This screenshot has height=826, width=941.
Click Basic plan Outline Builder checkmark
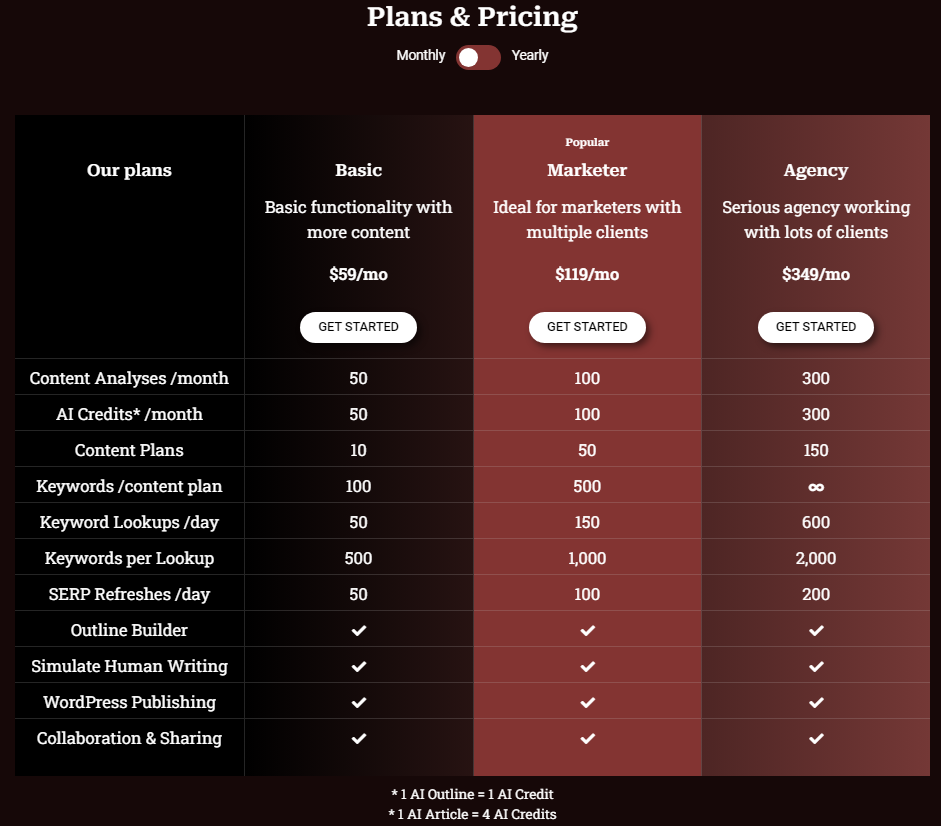pos(359,630)
